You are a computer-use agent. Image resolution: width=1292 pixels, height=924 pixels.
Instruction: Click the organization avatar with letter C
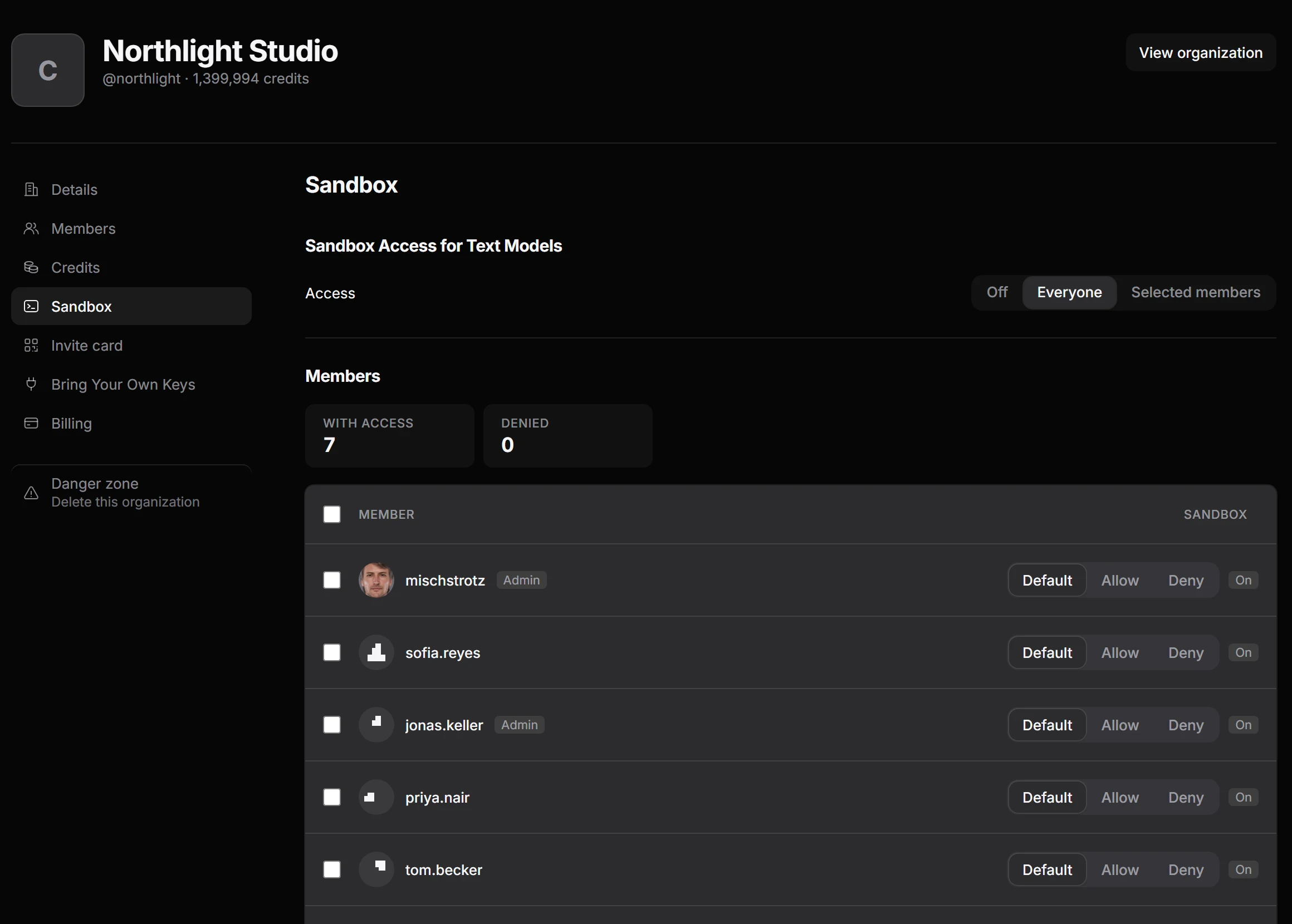48,70
